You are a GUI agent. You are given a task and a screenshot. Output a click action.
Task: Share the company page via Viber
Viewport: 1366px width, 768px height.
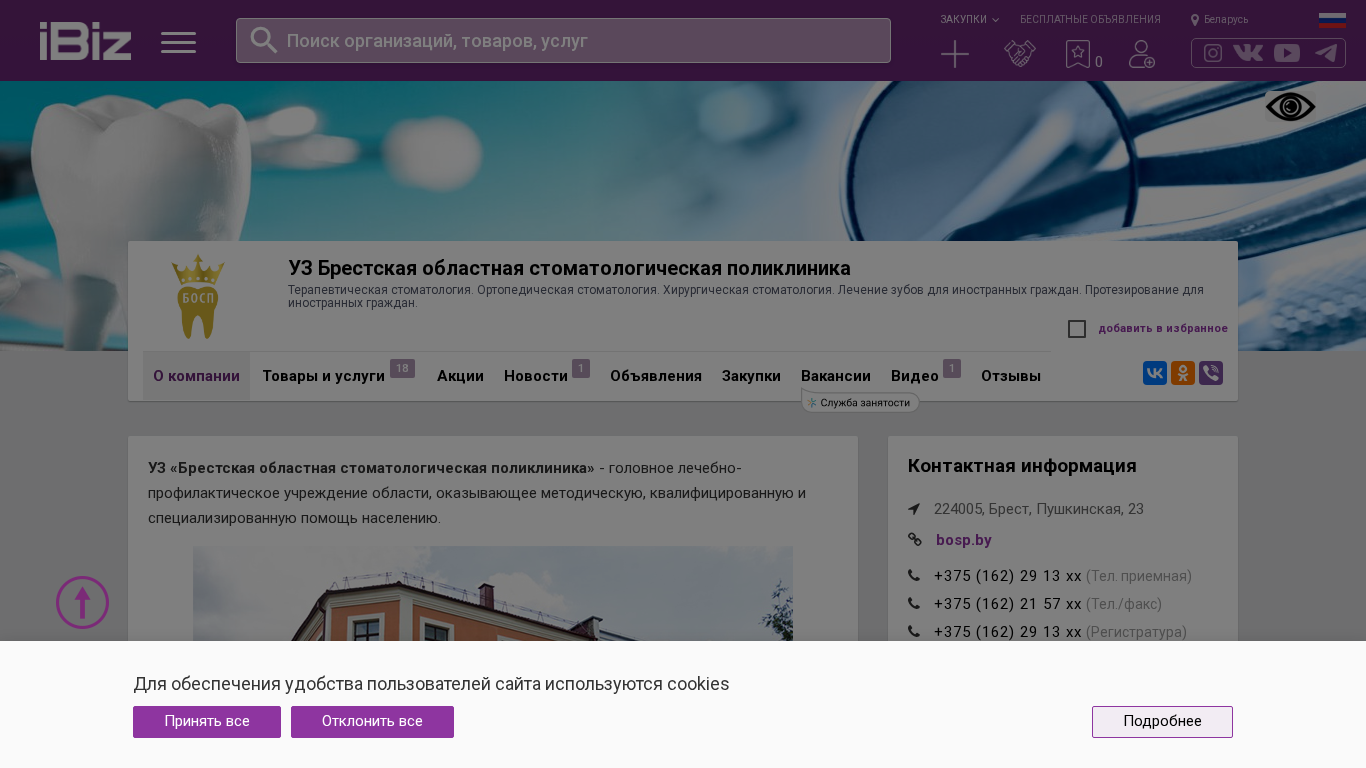pos(1211,373)
